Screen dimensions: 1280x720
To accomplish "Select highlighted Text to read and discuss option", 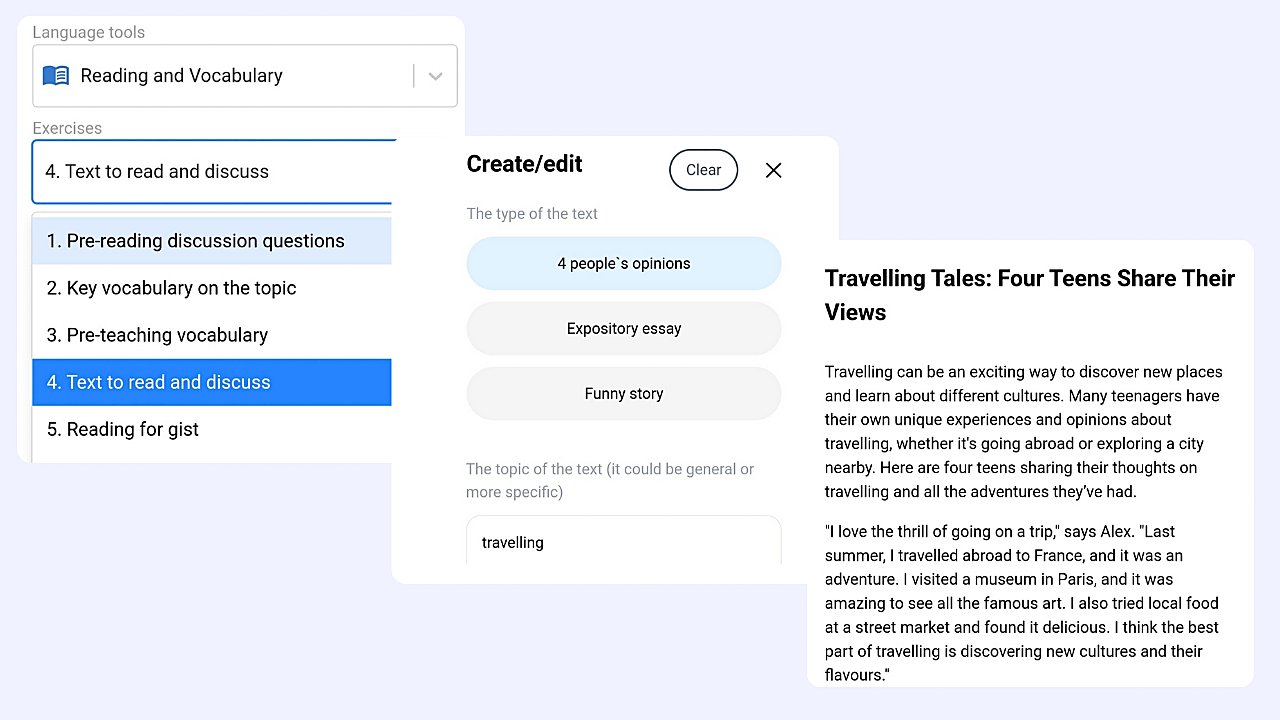I will pyautogui.click(x=212, y=382).
